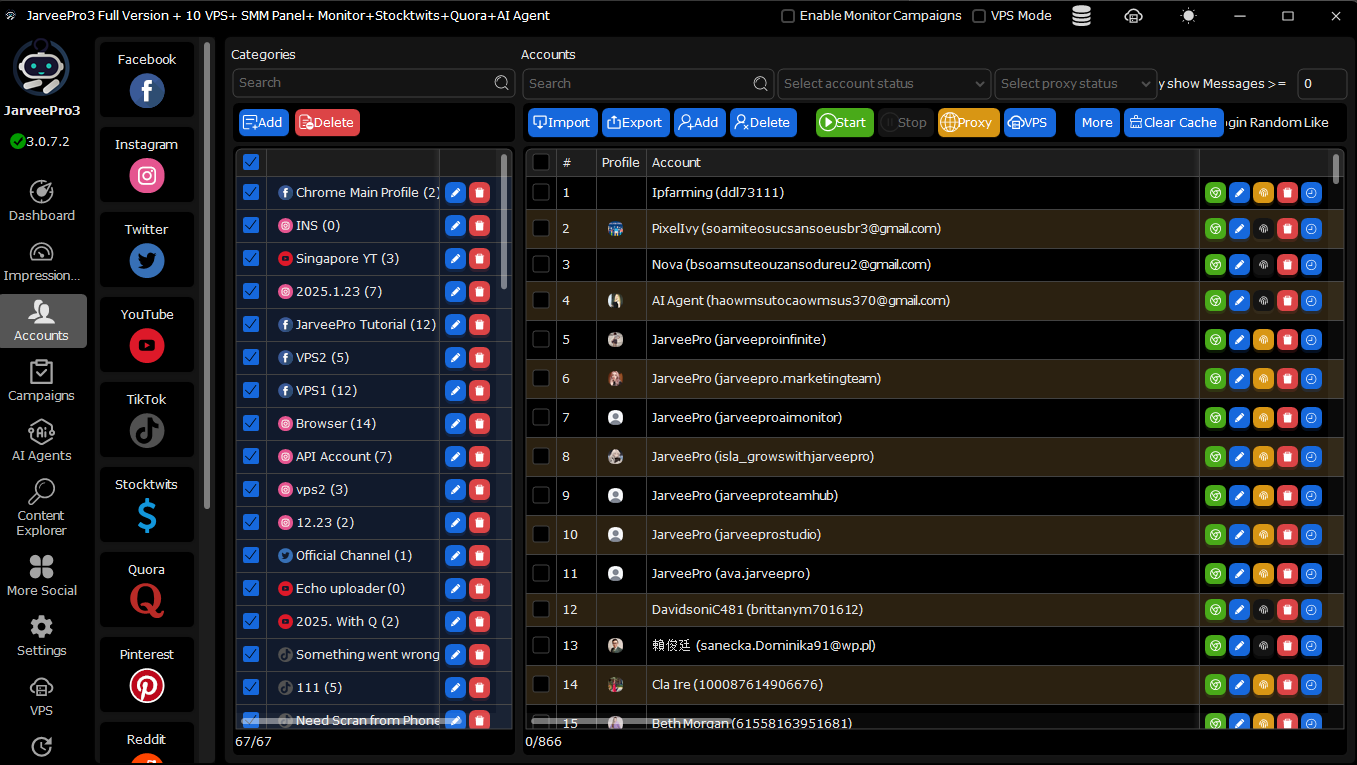Expand the Select proxy status dropdown

(x=1074, y=84)
